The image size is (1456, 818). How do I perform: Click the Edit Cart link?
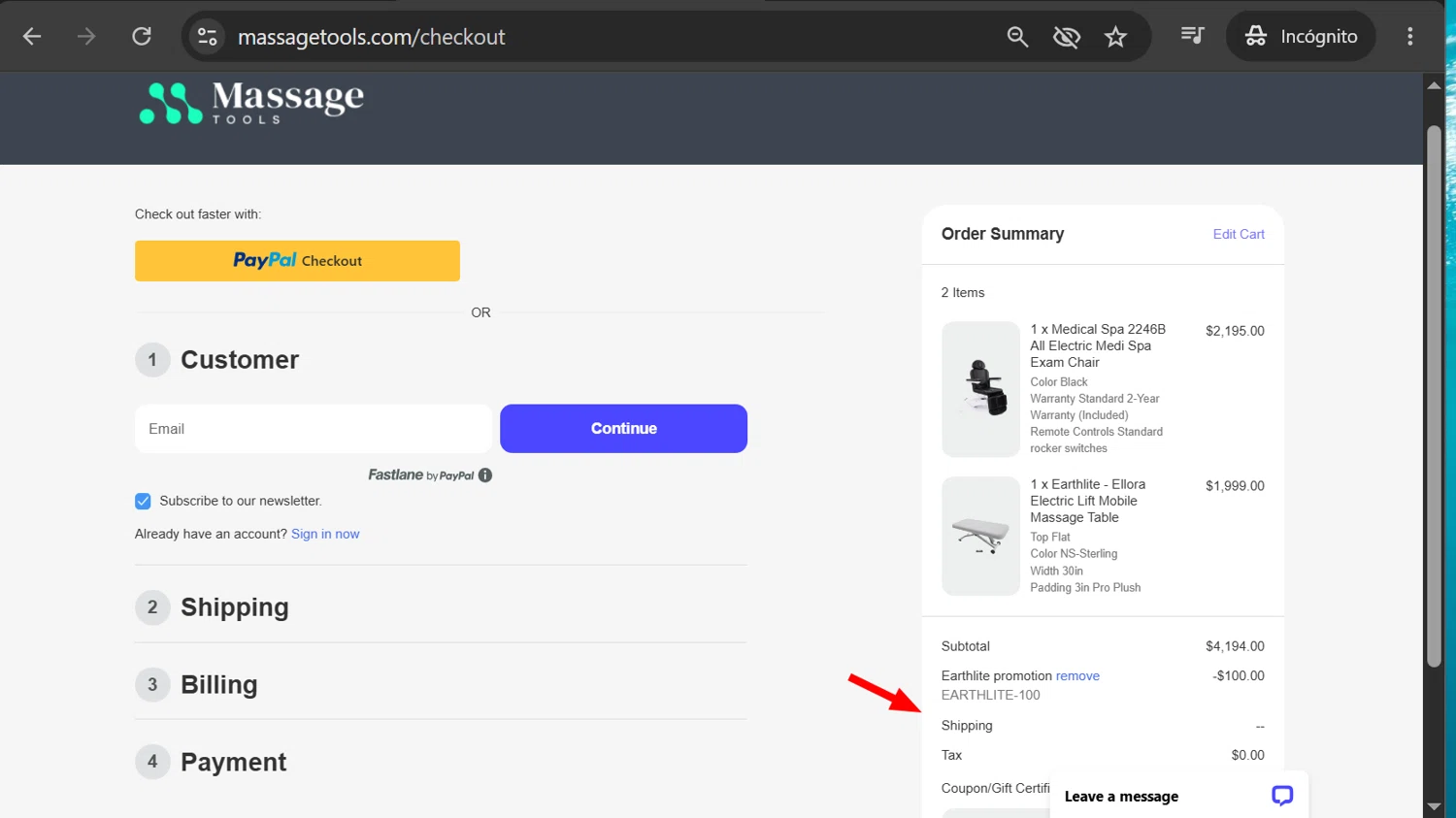tap(1239, 234)
